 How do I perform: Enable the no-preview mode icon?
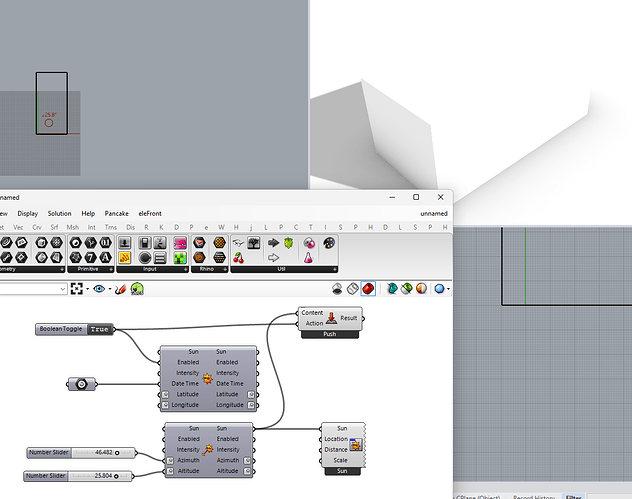click(x=337, y=289)
